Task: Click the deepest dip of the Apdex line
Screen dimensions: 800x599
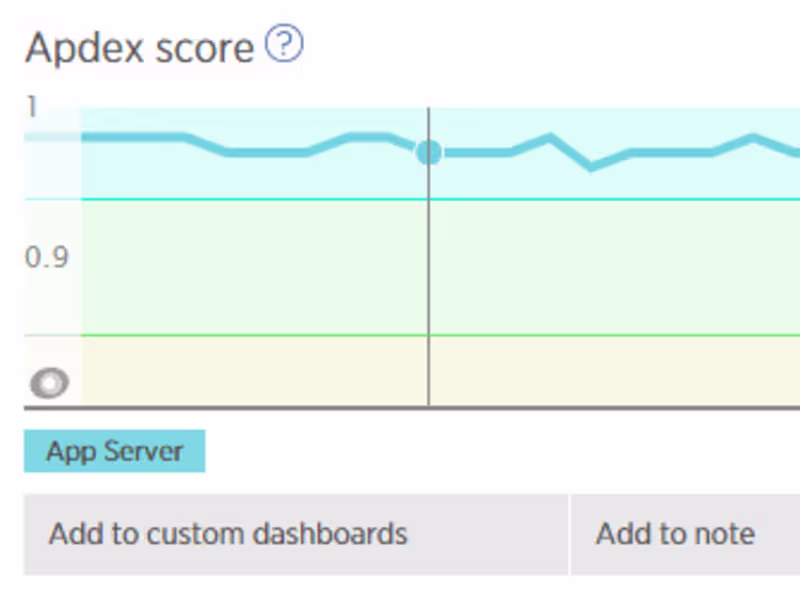Action: tap(591, 167)
